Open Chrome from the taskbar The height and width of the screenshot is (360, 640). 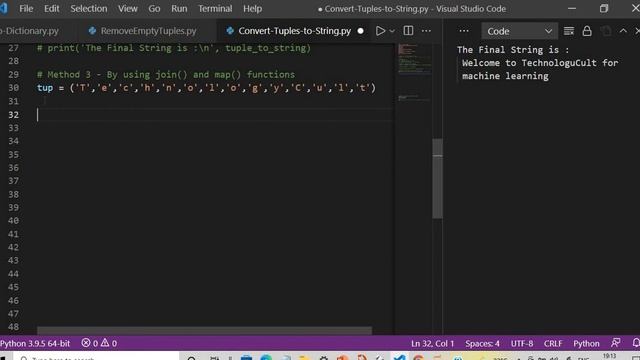click(x=418, y=357)
